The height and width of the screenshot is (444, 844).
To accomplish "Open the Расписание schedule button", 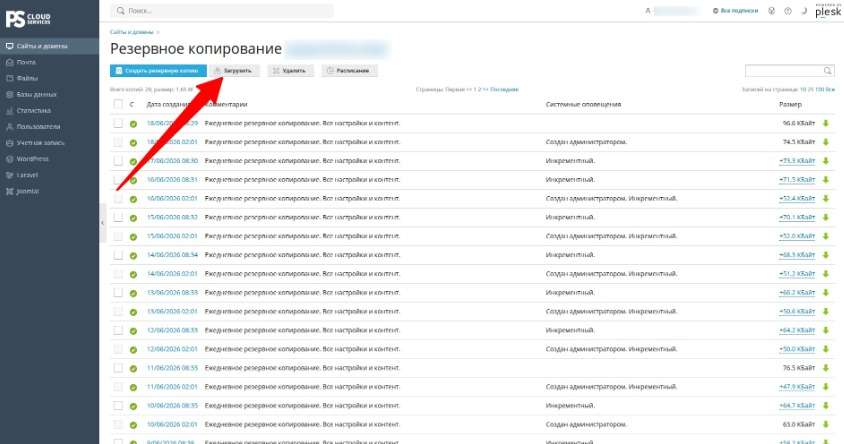I will [349, 71].
